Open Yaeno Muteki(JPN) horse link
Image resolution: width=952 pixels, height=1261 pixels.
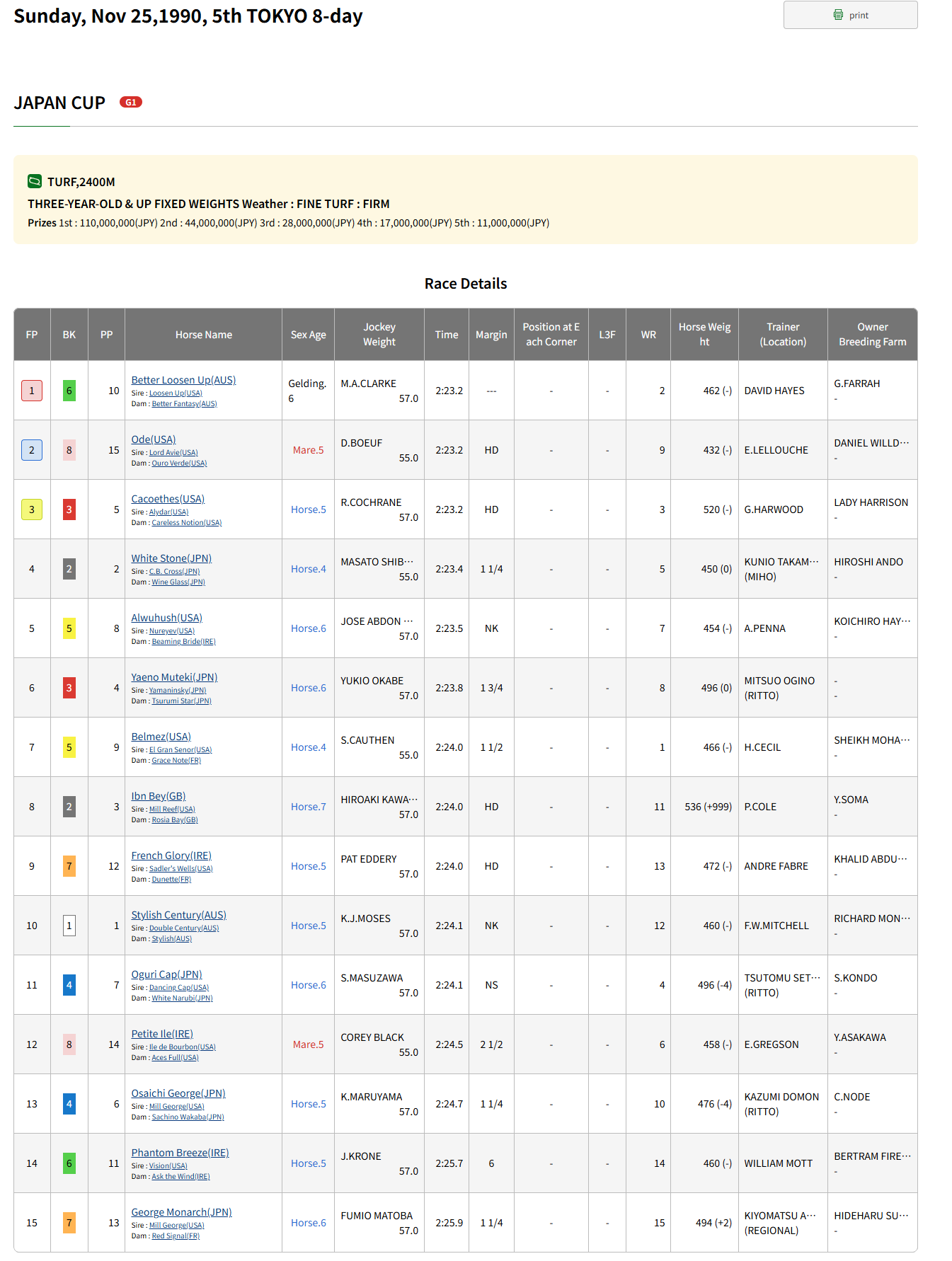point(174,677)
